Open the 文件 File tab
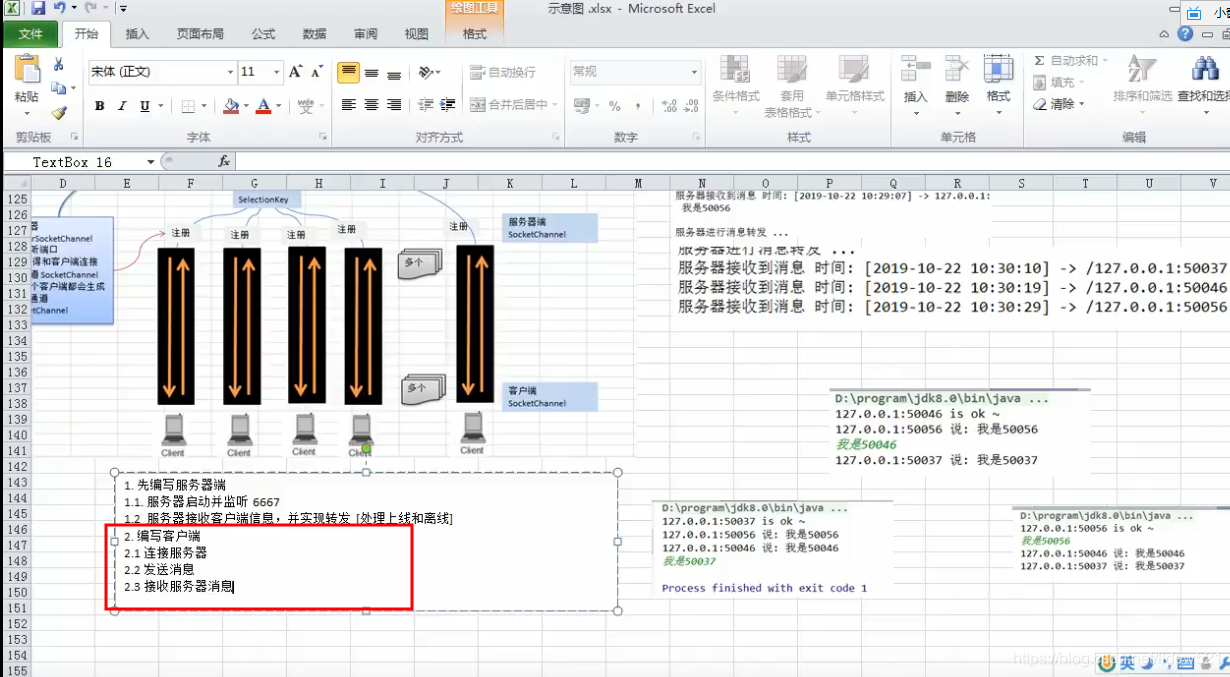Viewport: 1230px width, 677px height. point(31,34)
